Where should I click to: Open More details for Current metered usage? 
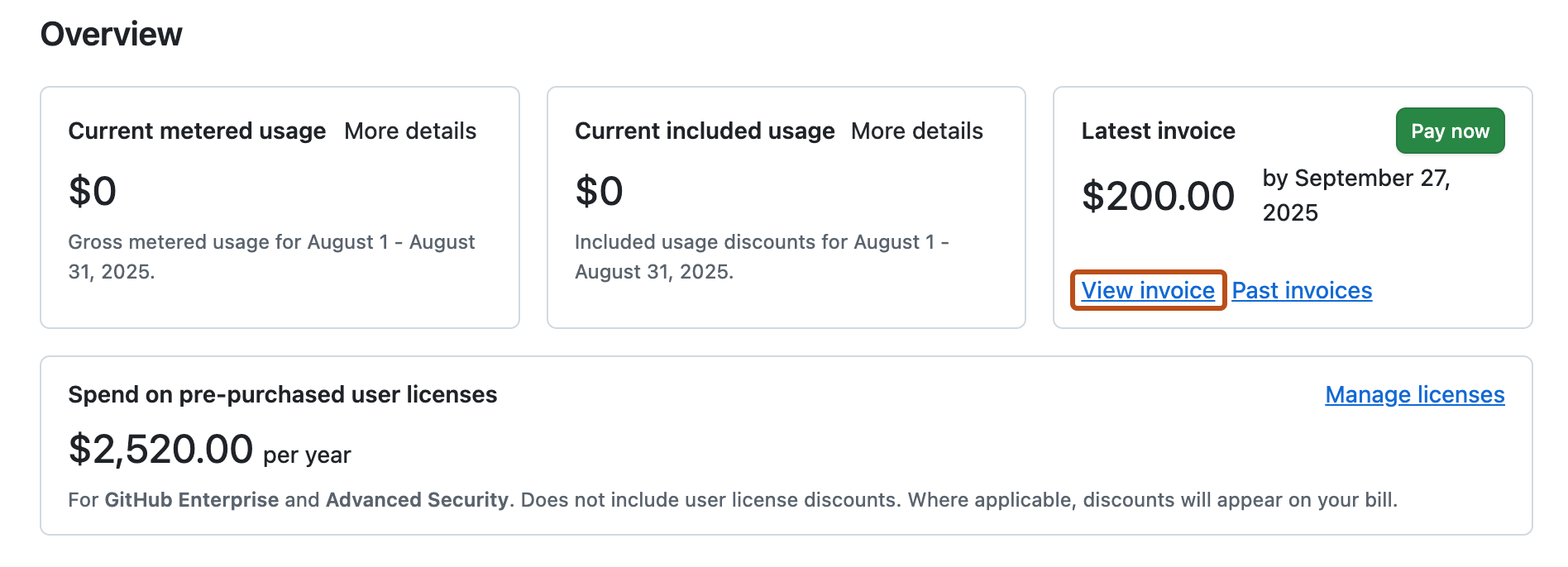(x=410, y=131)
